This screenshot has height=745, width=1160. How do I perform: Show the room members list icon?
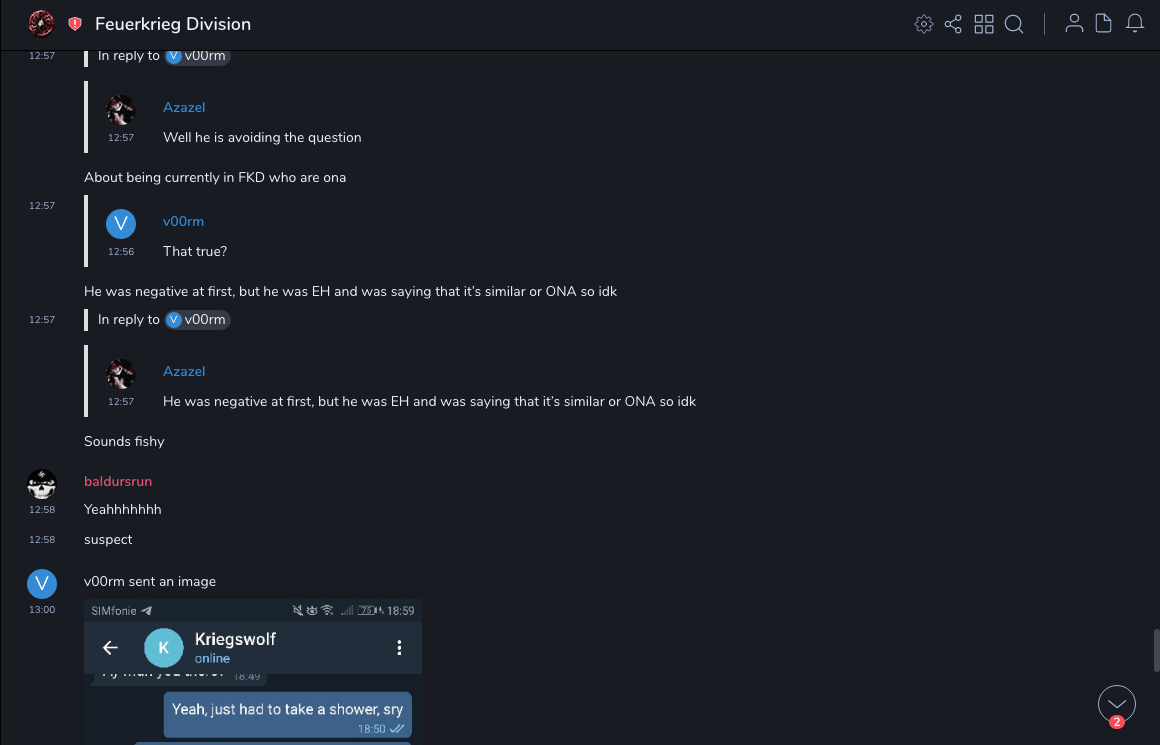point(1074,24)
